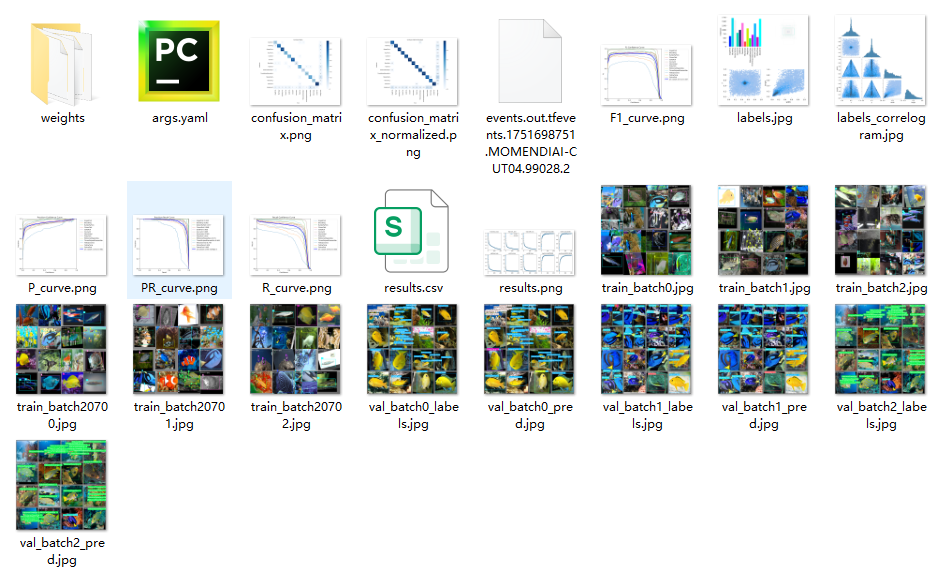Select the P_curve.png thumbnail

[x=61, y=245]
